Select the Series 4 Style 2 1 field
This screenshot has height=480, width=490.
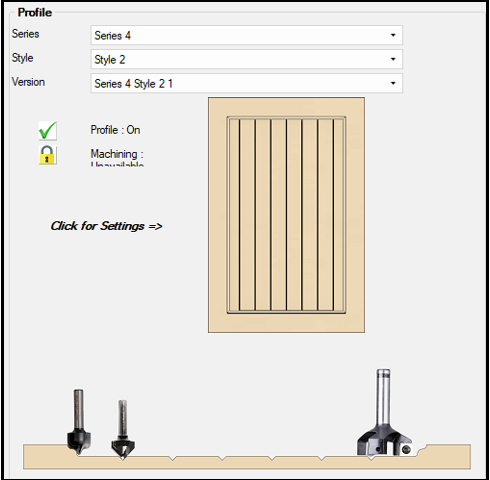247,83
